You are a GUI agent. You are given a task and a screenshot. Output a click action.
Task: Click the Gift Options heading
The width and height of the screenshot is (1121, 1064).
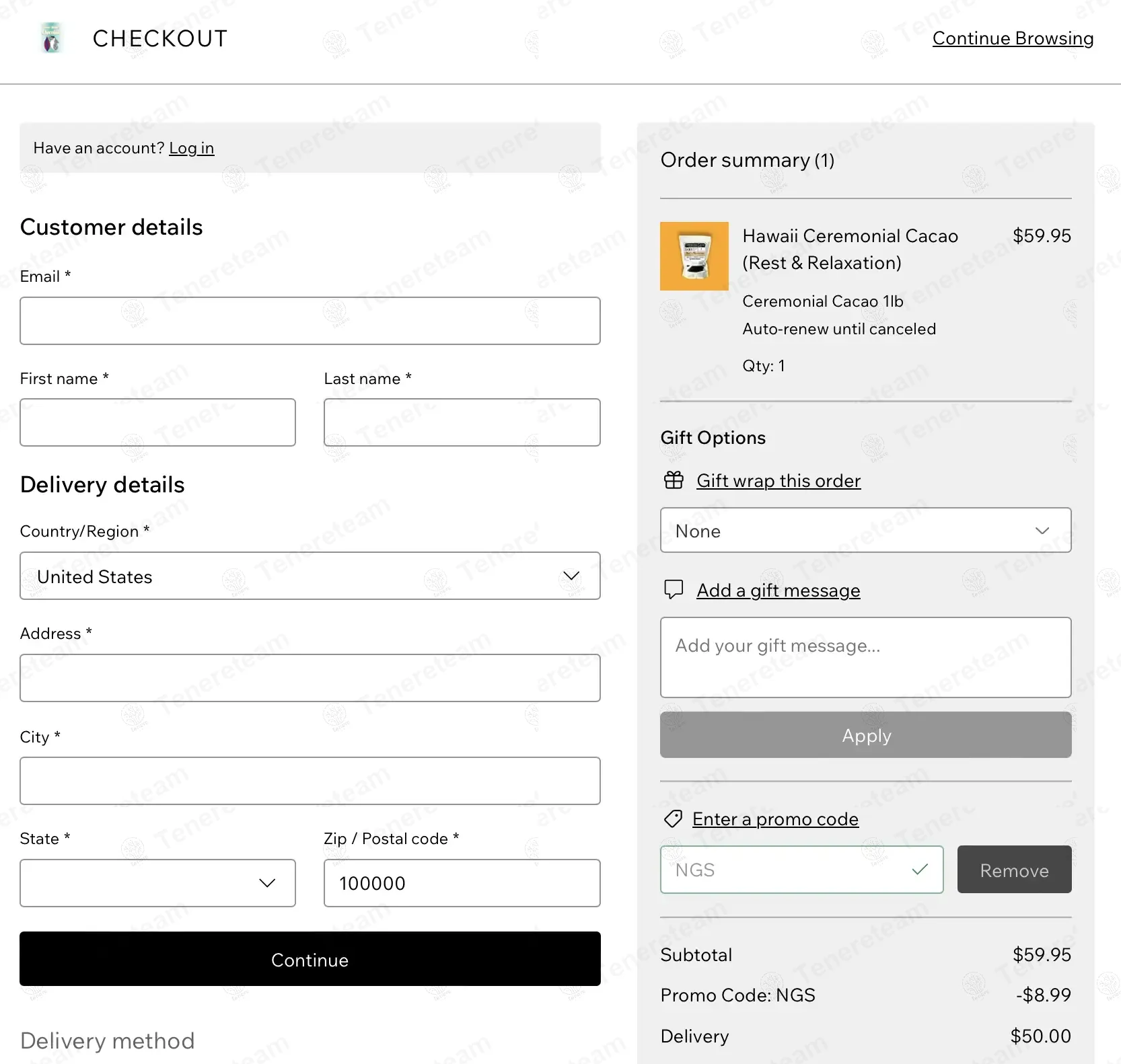(x=713, y=438)
